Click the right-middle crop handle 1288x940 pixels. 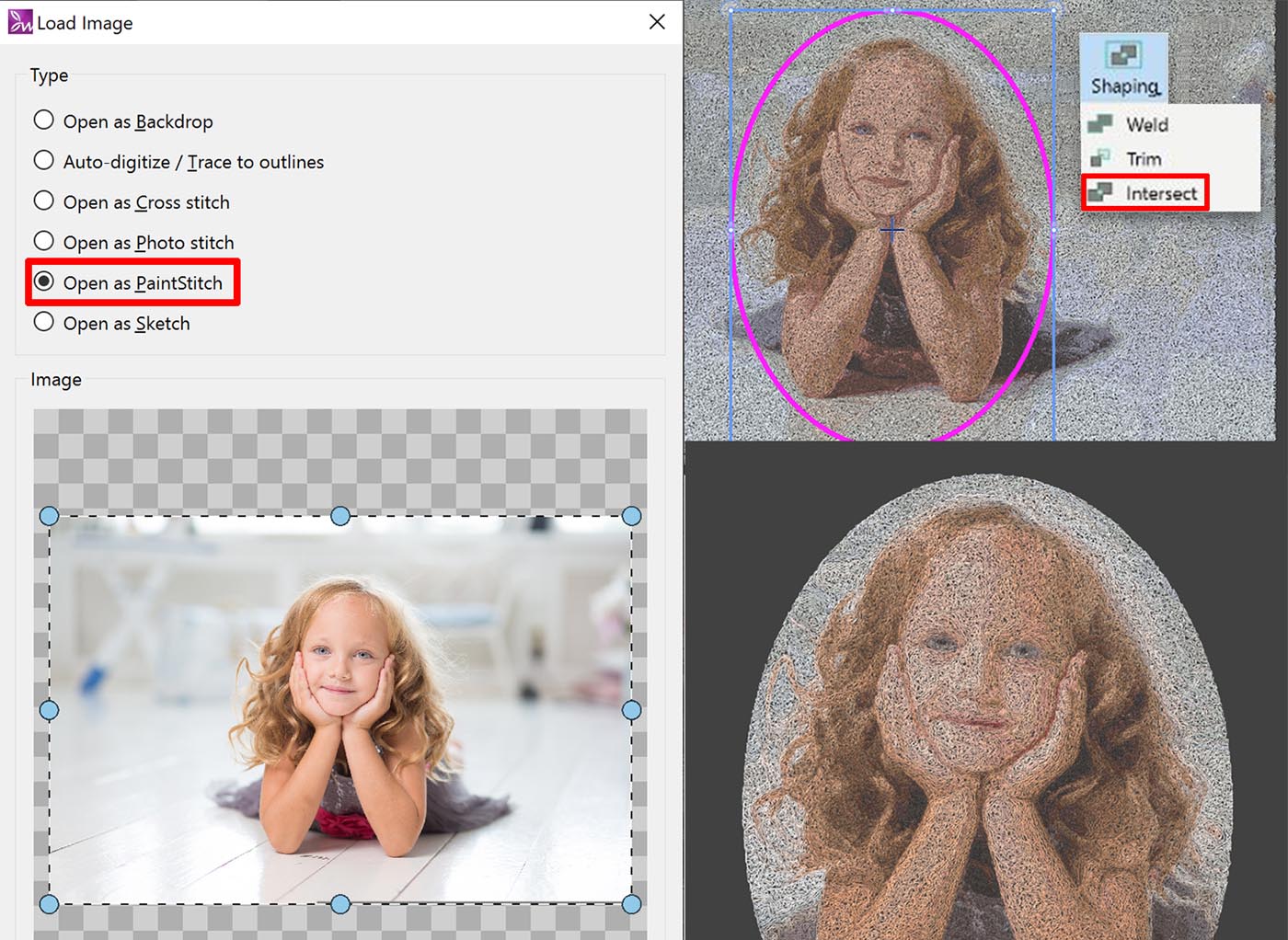tap(631, 710)
